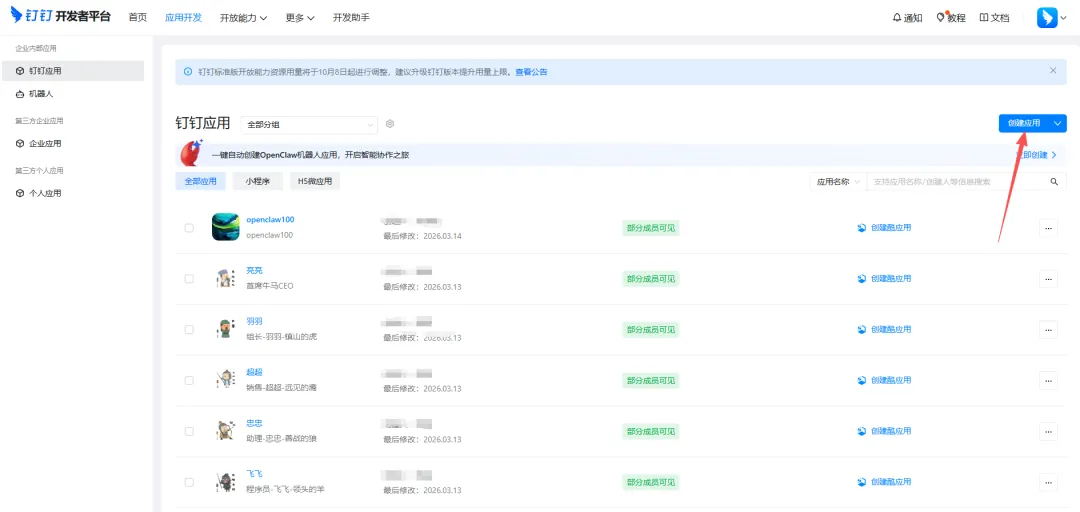Click 部分成员可见 tag in openclaw100 row
Image resolution: width=1080 pixels, height=512 pixels.
pyautogui.click(x=650, y=228)
